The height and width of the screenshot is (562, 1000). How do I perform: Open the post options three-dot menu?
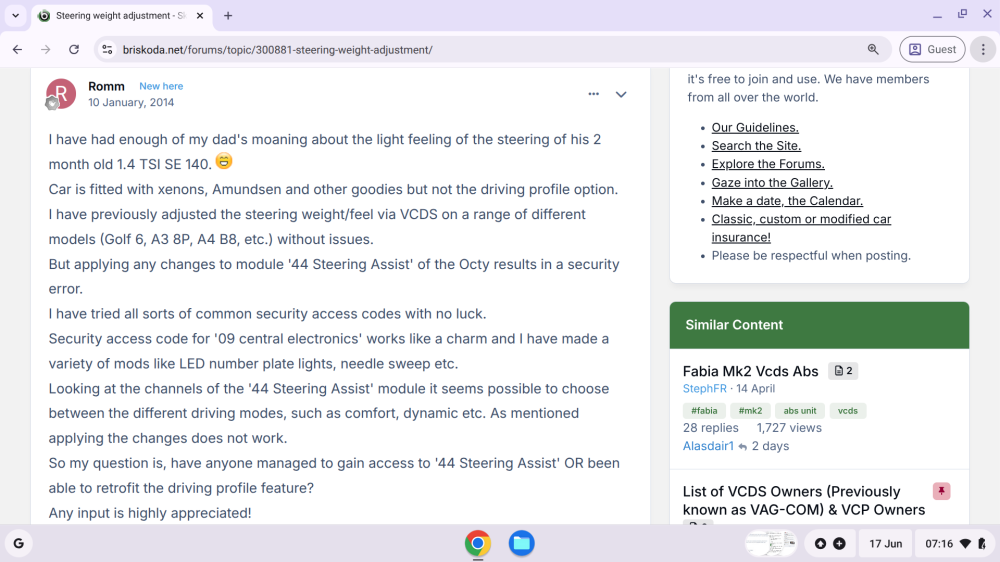[x=594, y=94]
